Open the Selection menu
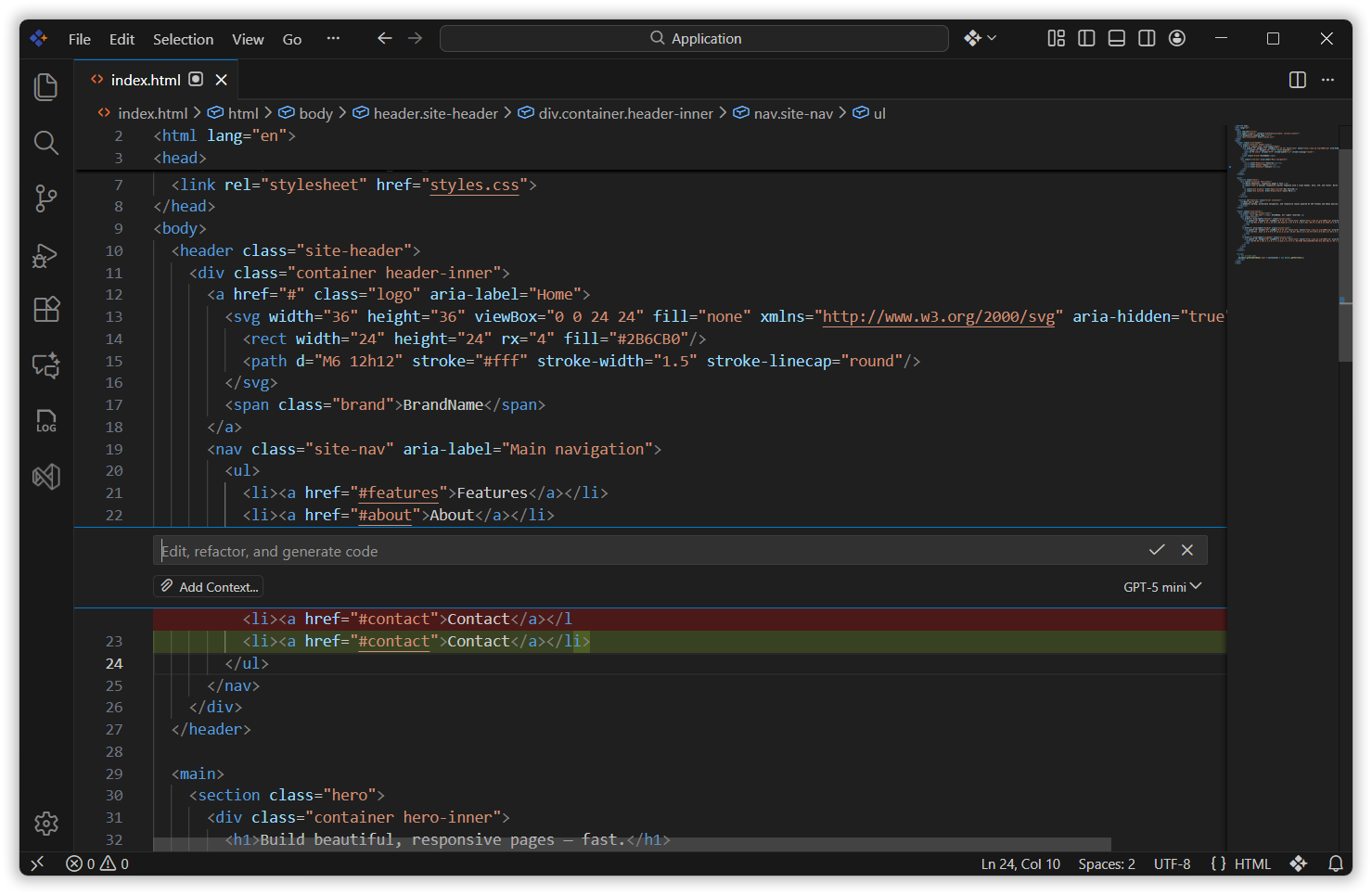 pos(183,39)
